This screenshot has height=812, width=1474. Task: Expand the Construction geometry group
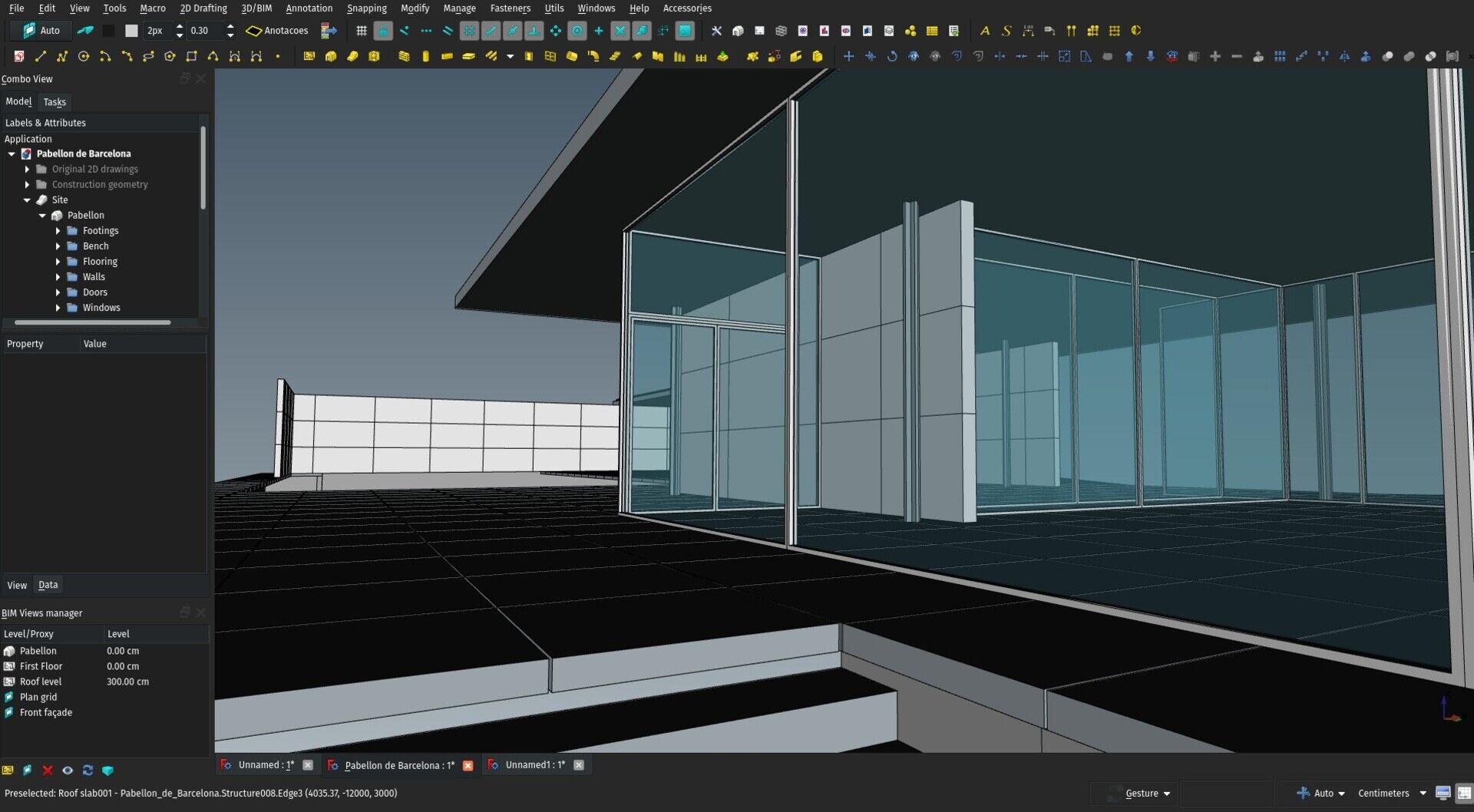pos(27,184)
